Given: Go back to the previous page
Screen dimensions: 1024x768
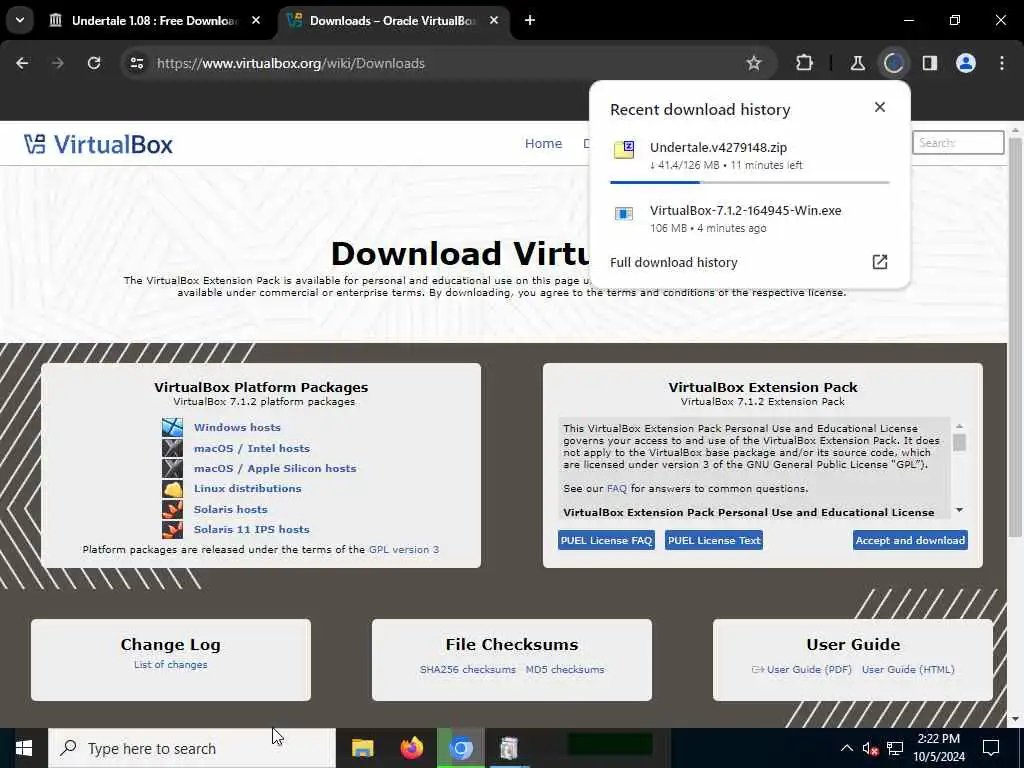Looking at the screenshot, I should point(22,63).
